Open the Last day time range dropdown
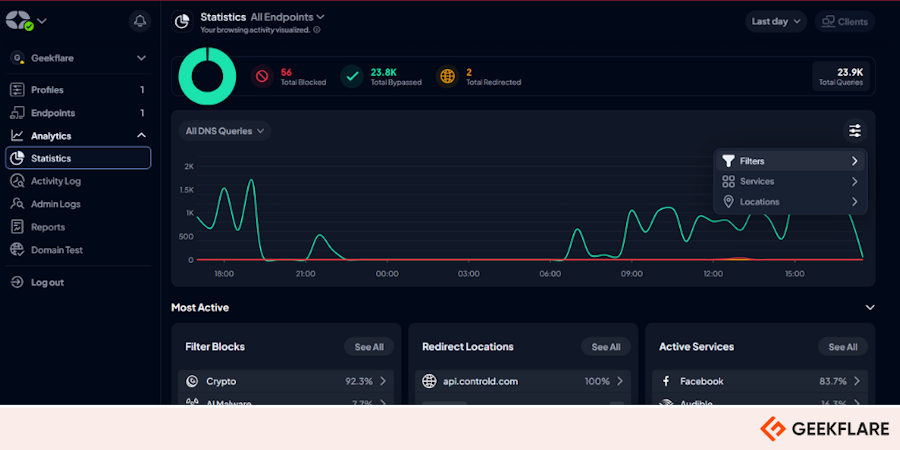Screen dimensions: 900x450 point(776,21)
